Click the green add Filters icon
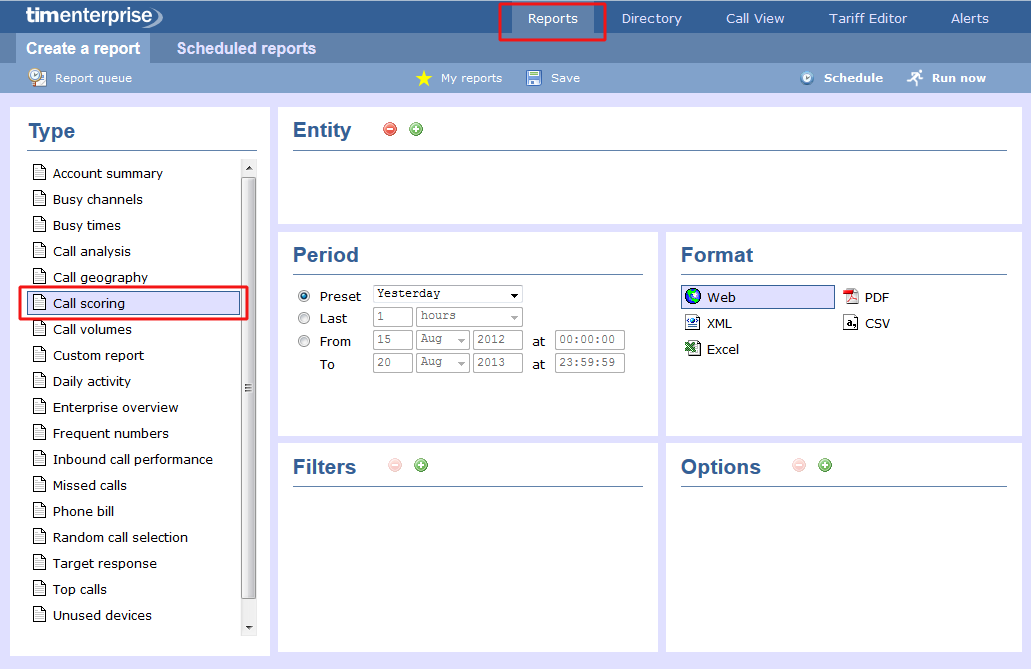 [421, 465]
